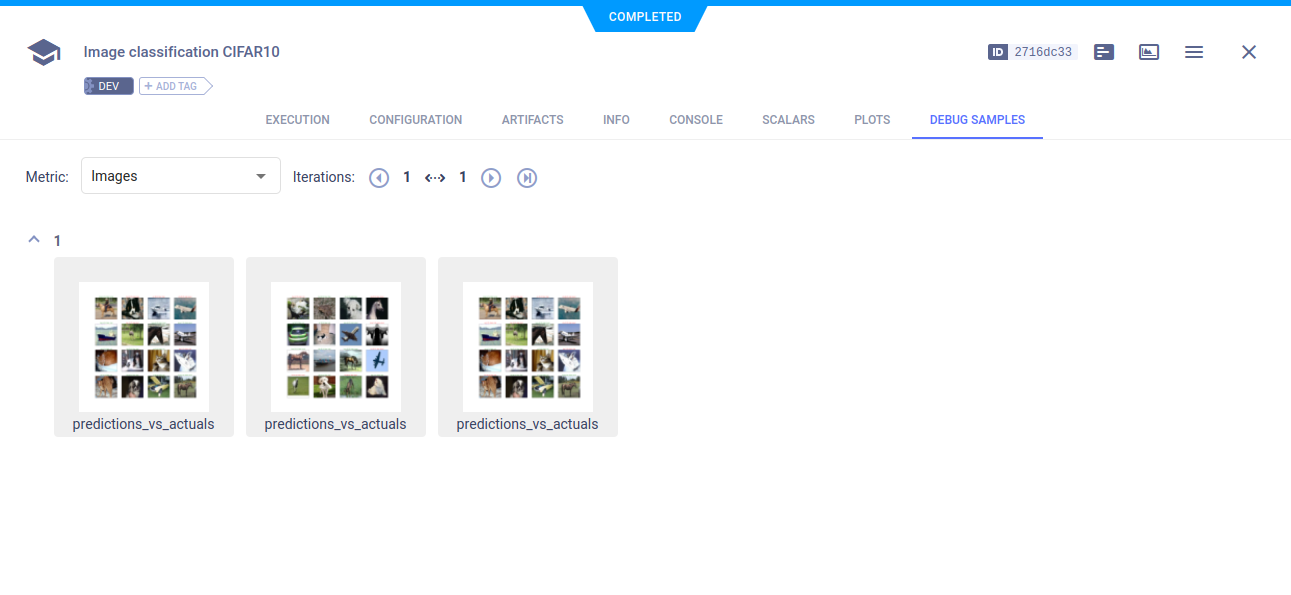Open the Metric dropdown showing Images
Image resolution: width=1291 pixels, height=595 pixels.
tap(180, 176)
